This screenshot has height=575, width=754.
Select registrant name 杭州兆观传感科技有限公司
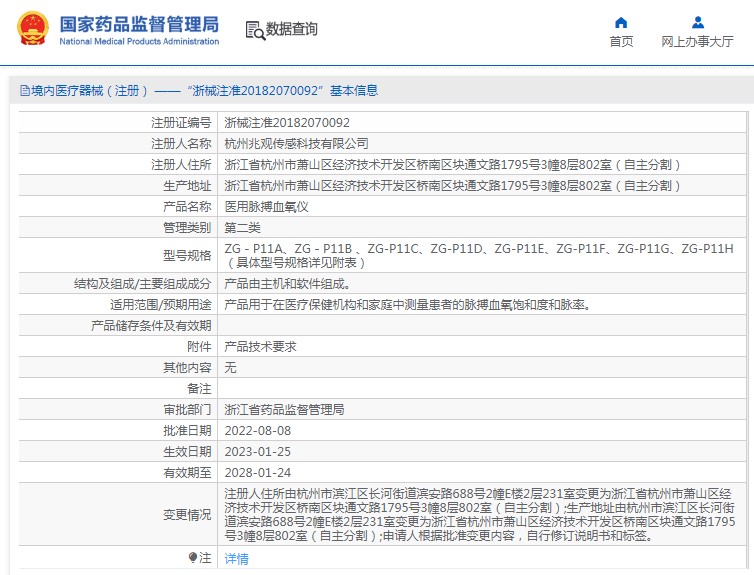296,144
